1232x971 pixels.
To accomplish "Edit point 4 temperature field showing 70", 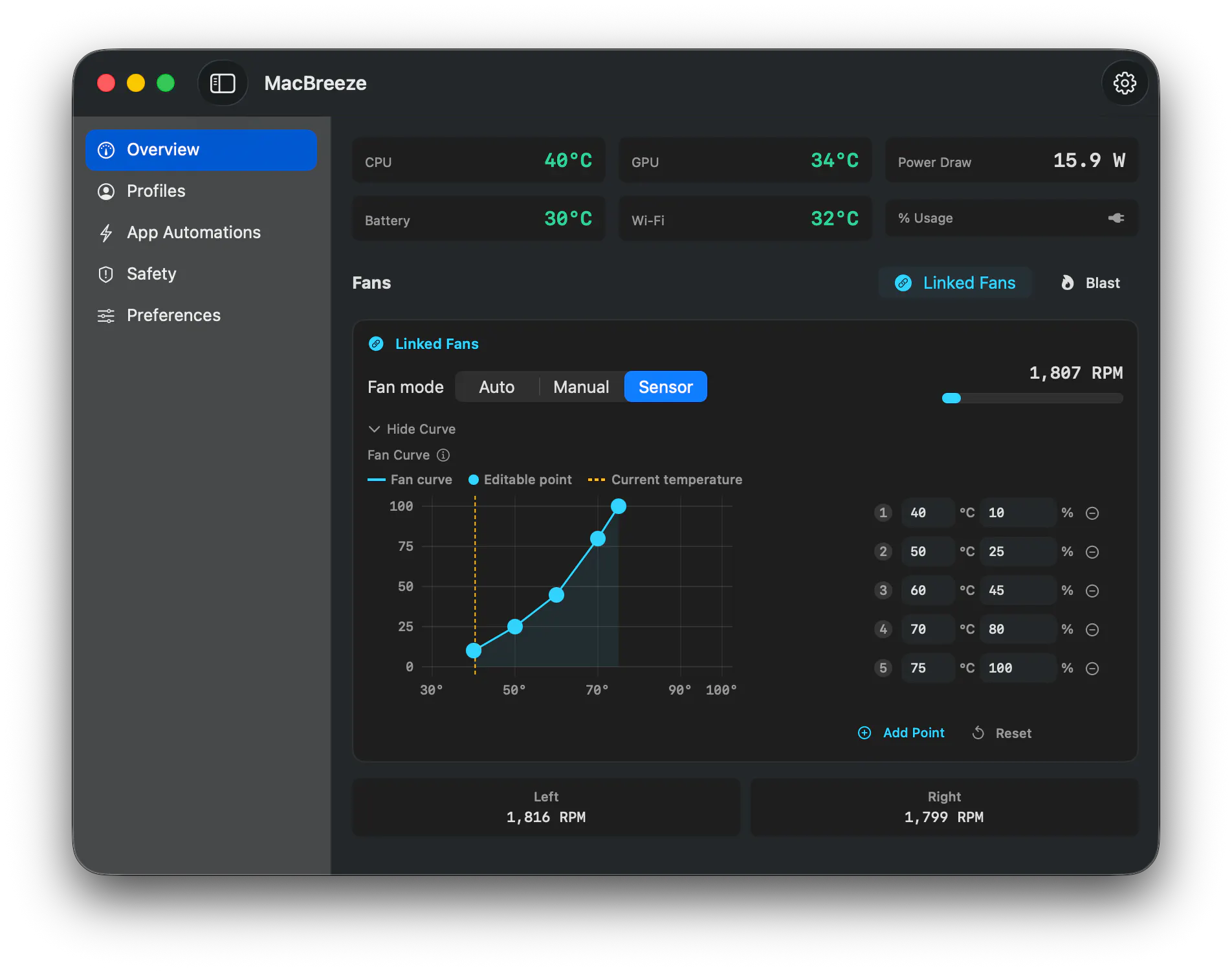I will coord(928,629).
